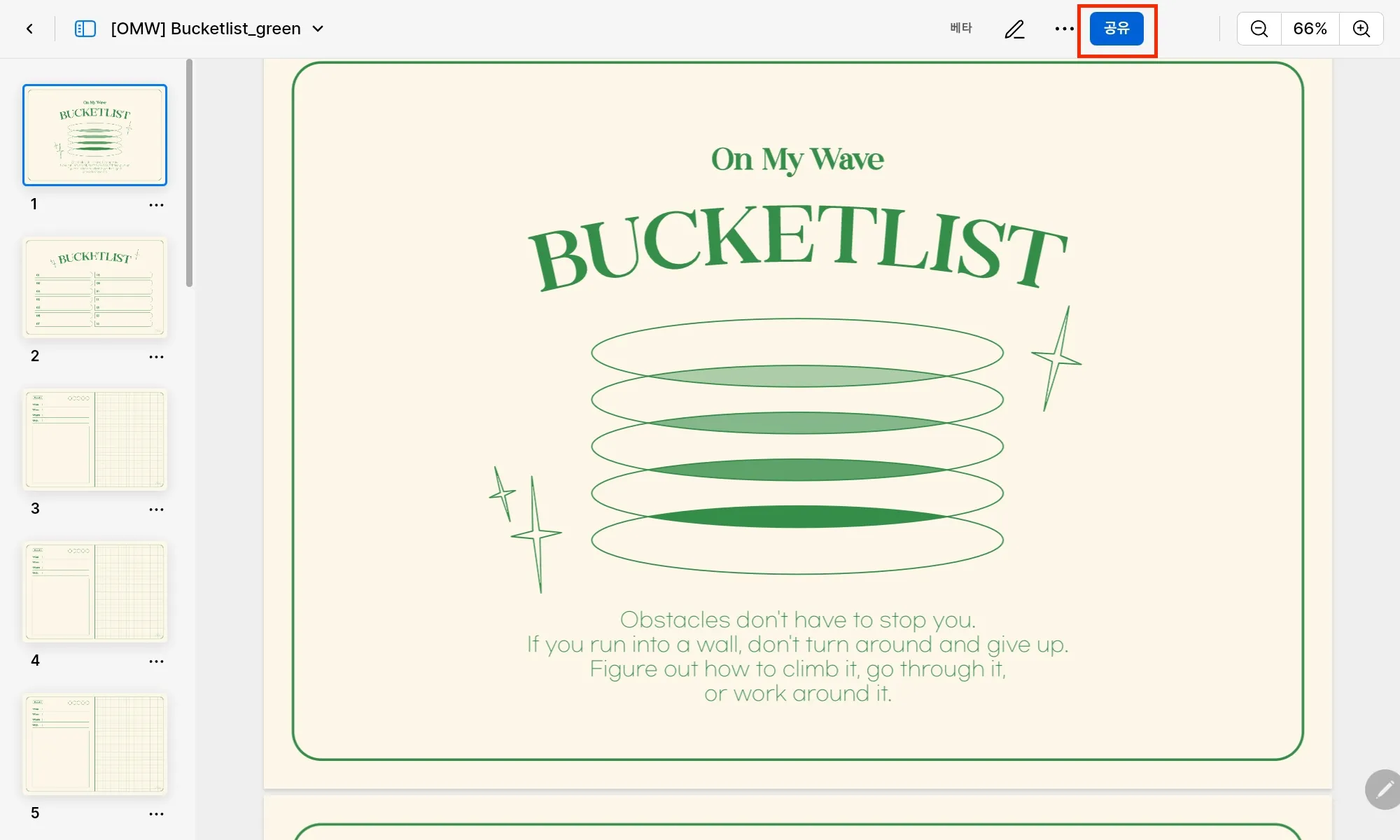Image resolution: width=1400 pixels, height=840 pixels.
Task: Click the back arrow icon
Action: tap(29, 29)
